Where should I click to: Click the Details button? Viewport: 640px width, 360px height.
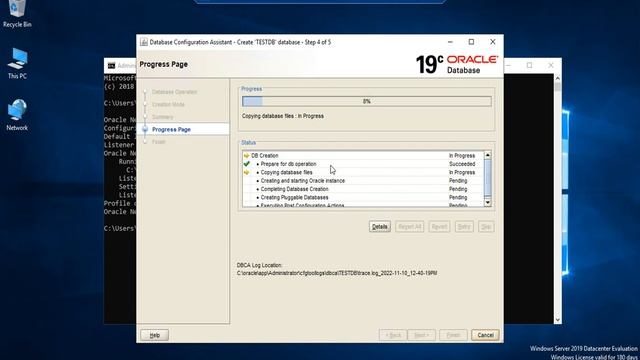click(380, 227)
